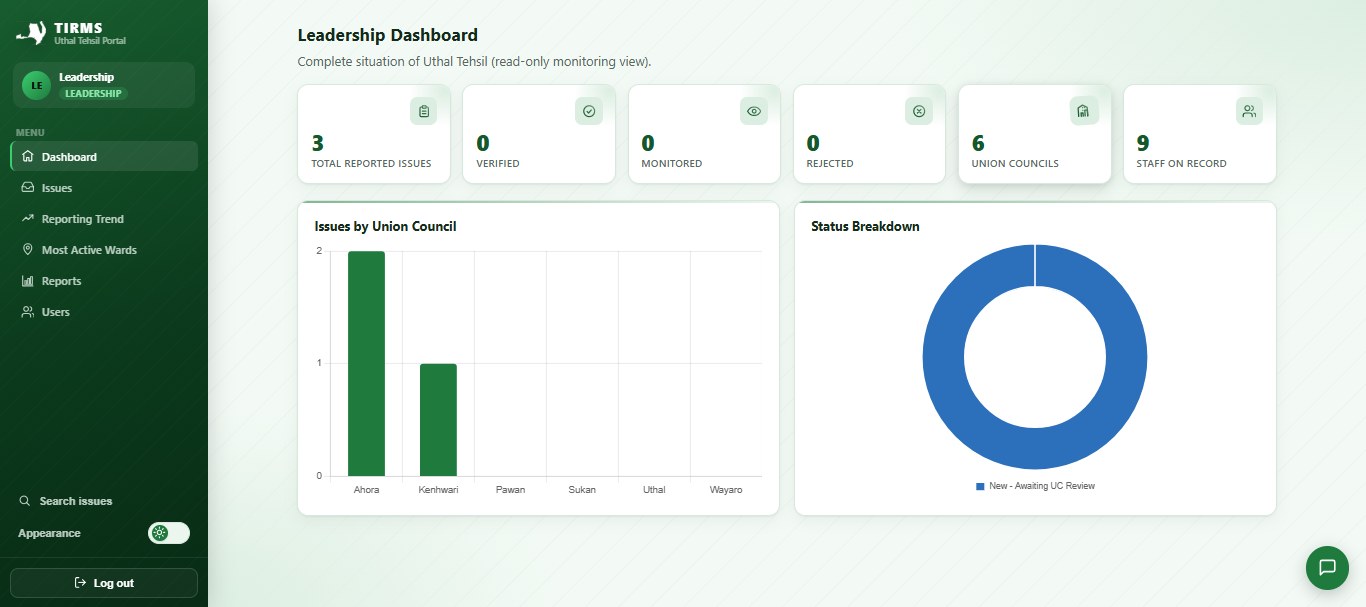Click the clipboard icon on Total Reported Issues
This screenshot has height=607, width=1366.
point(424,111)
